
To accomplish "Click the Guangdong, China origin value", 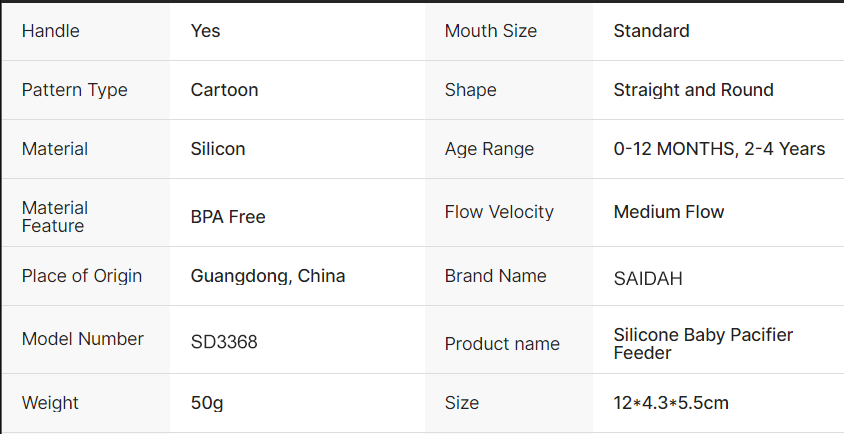I will 268,276.
